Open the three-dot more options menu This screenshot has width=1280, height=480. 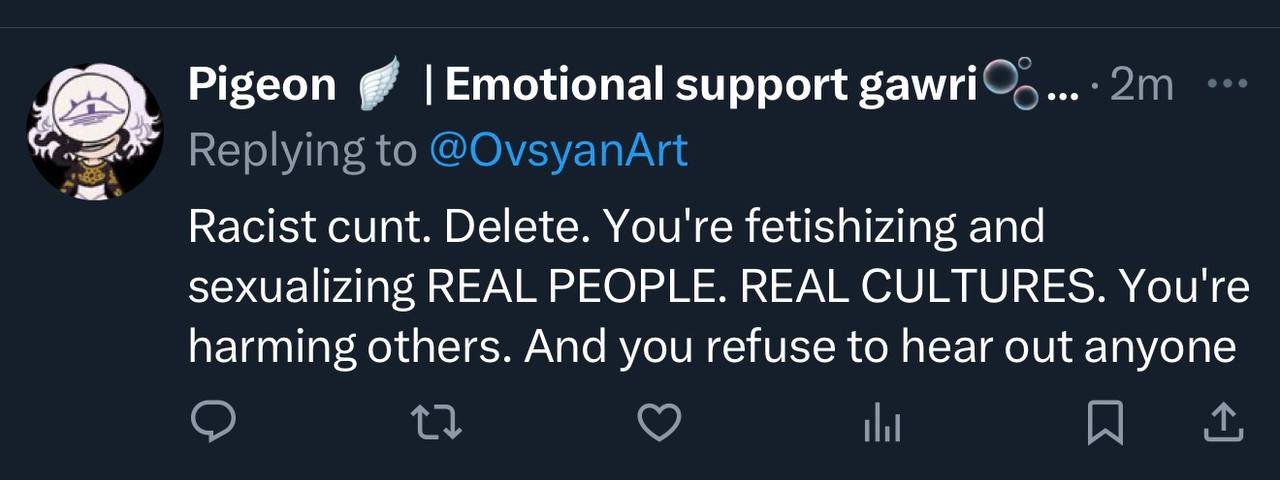(x=1227, y=84)
